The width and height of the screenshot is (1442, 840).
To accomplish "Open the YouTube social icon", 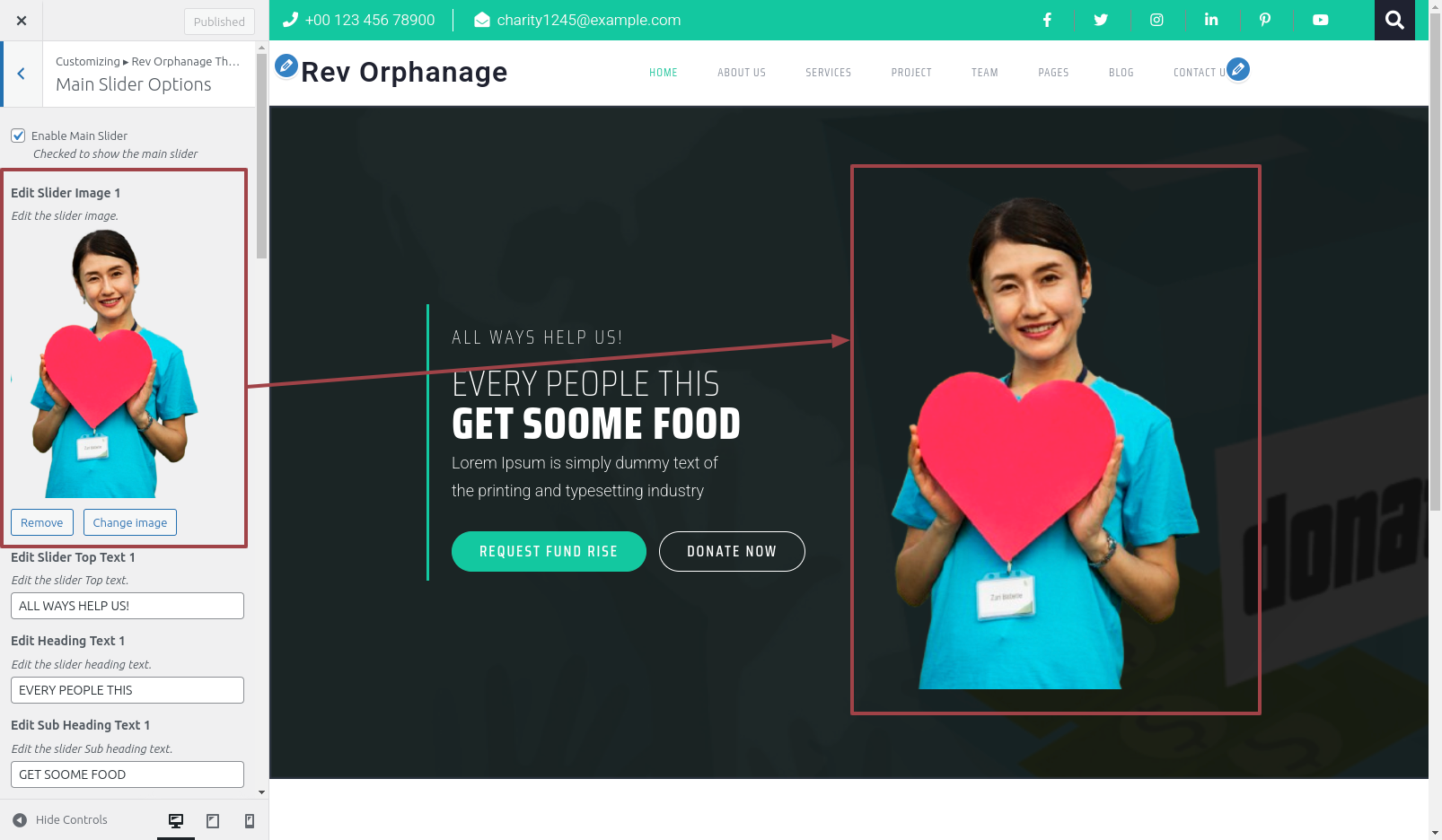I will coord(1321,20).
